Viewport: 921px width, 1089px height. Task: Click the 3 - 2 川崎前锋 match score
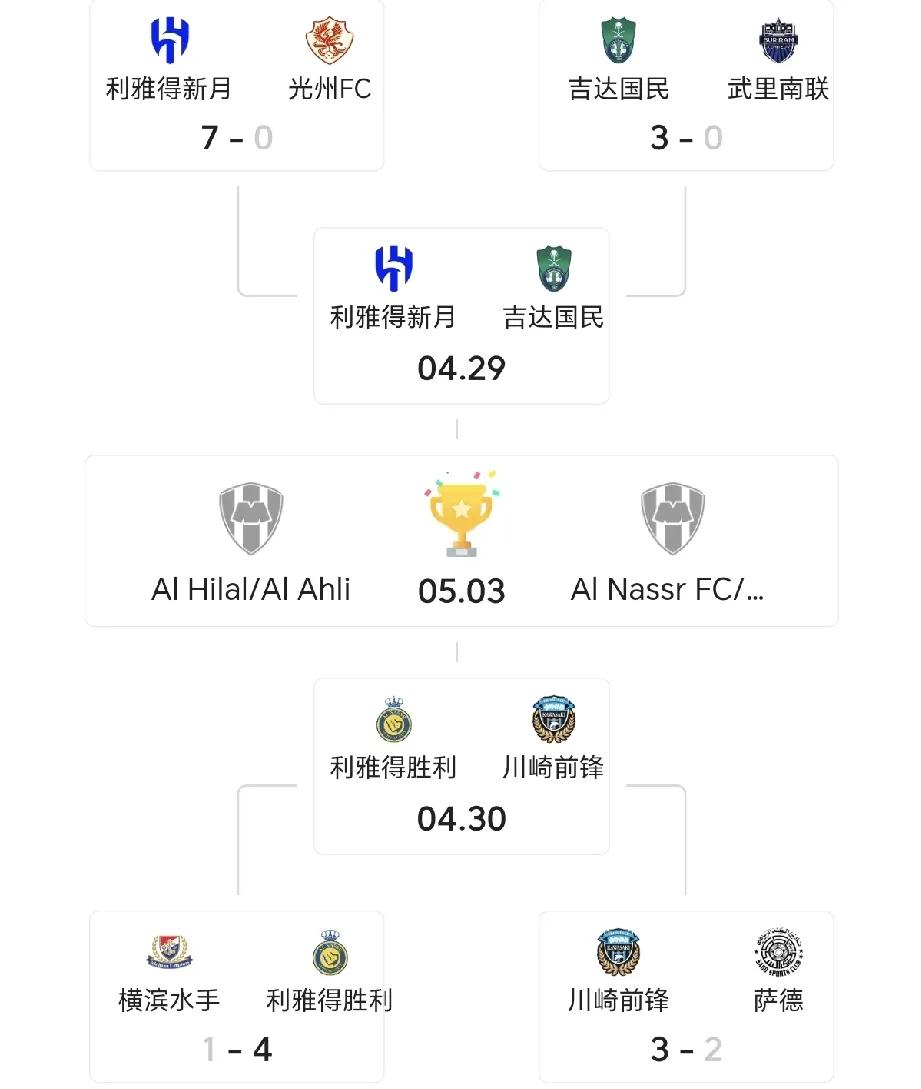tap(686, 1049)
